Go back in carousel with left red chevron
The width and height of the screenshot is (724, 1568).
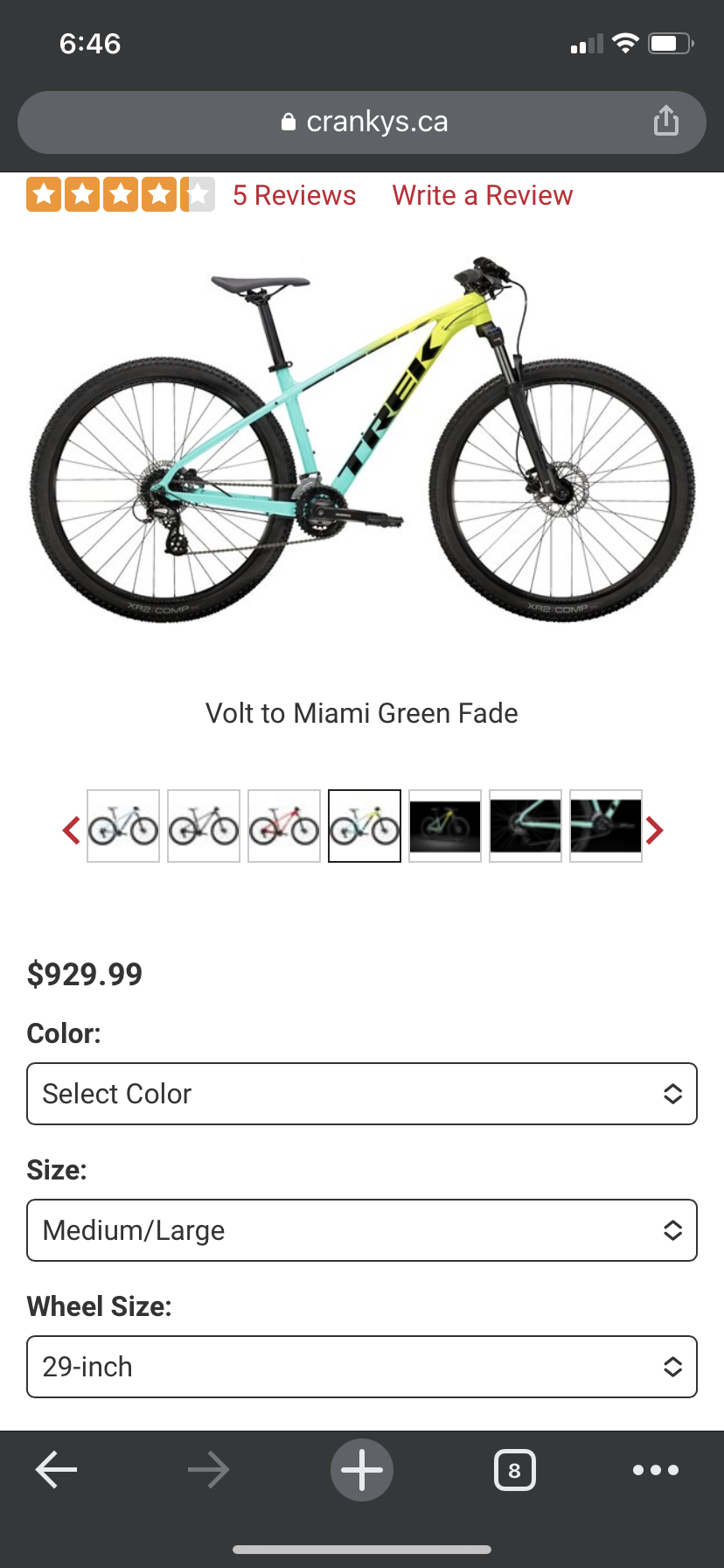pyautogui.click(x=70, y=830)
